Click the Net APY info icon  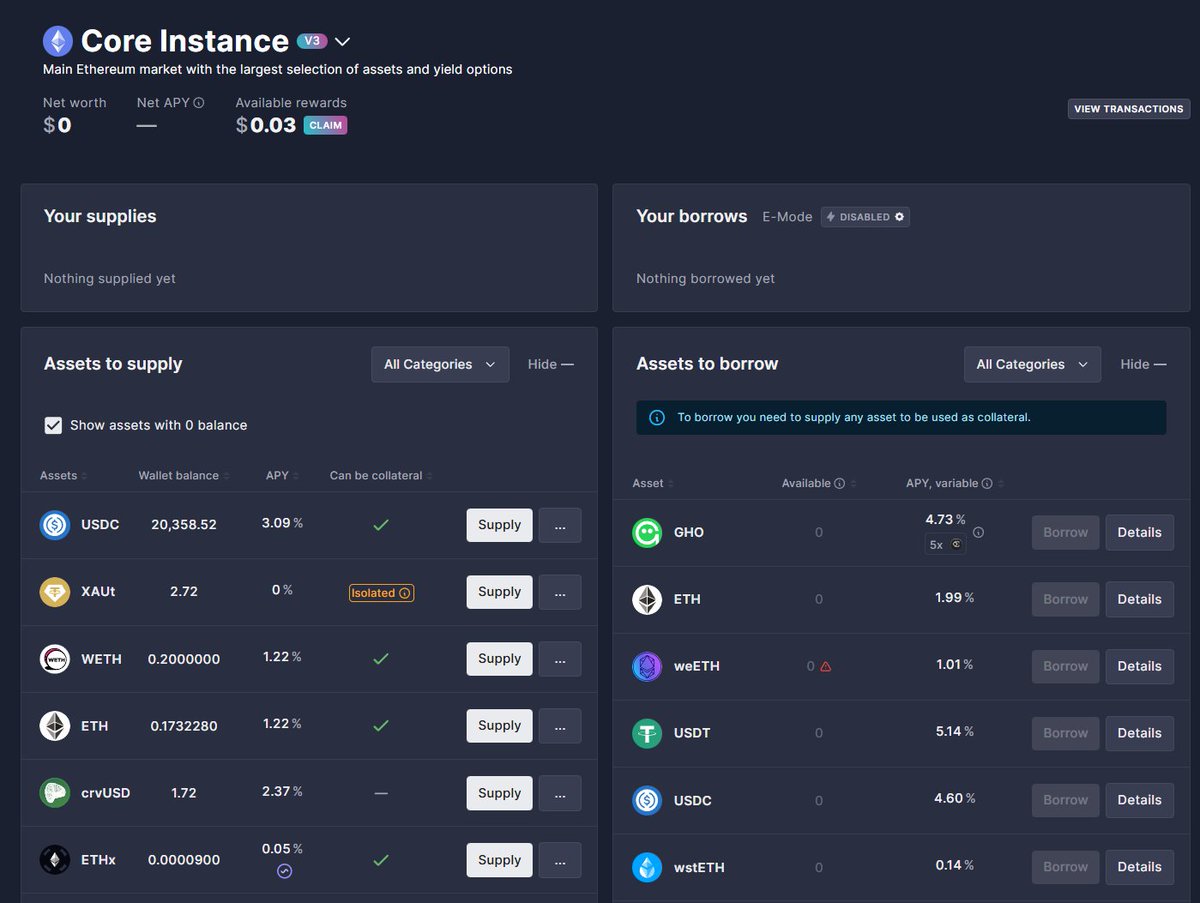tap(199, 103)
